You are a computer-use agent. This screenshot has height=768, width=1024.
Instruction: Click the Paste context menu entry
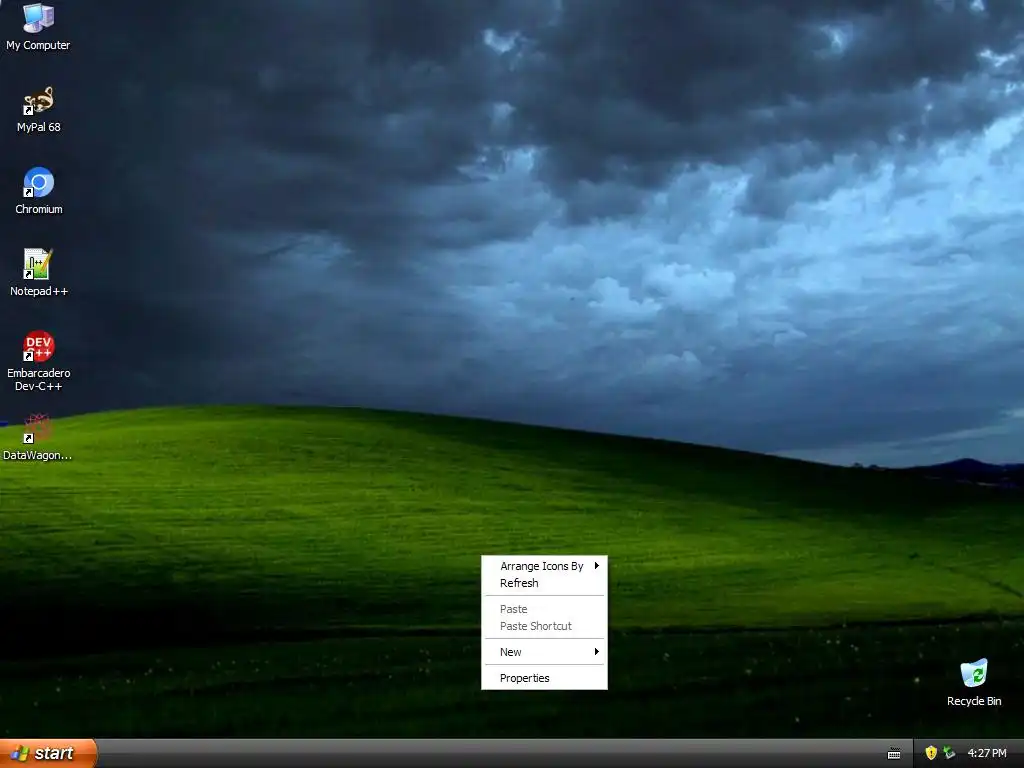tap(544, 609)
